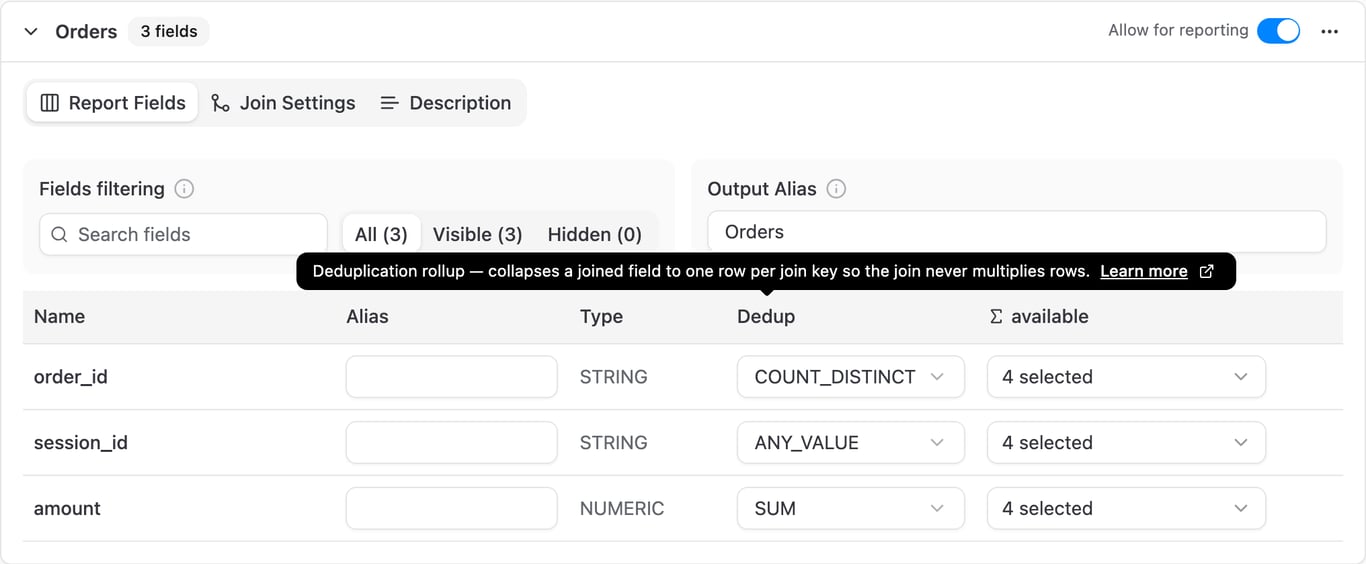
Task: Select the Visible (3) filter
Action: tap(478, 234)
